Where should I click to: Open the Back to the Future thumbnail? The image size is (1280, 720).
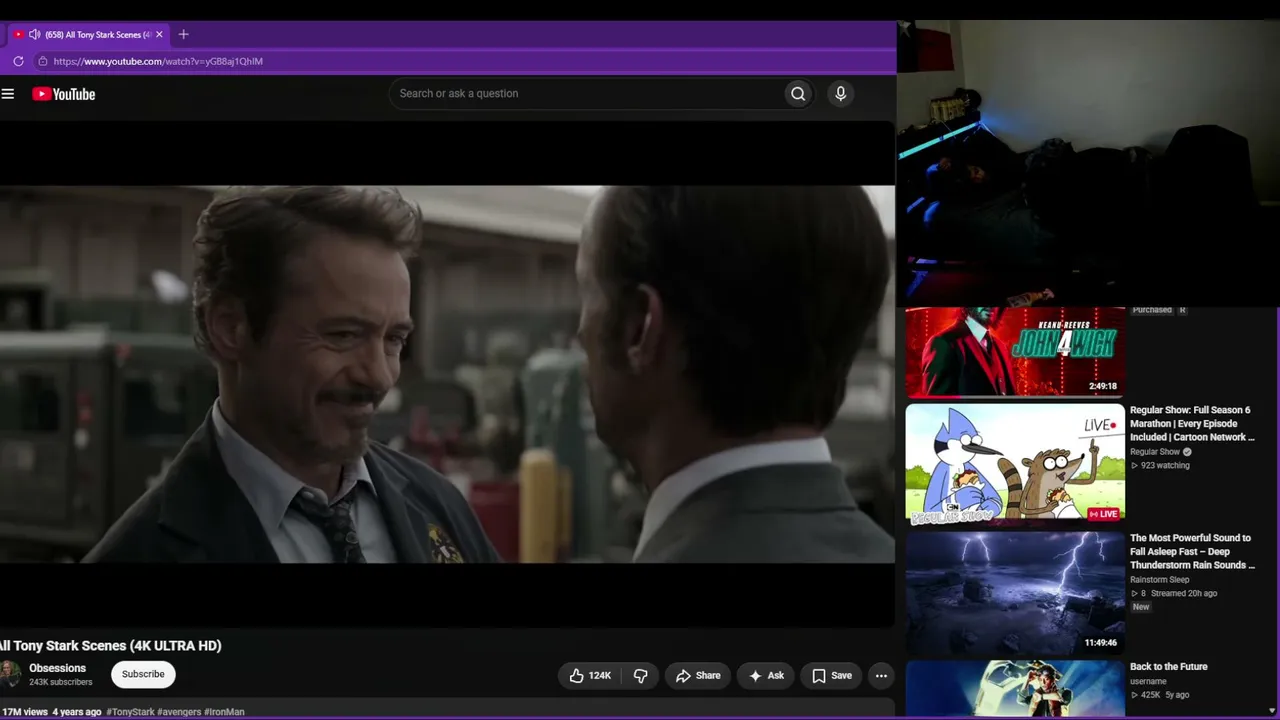click(x=1015, y=689)
